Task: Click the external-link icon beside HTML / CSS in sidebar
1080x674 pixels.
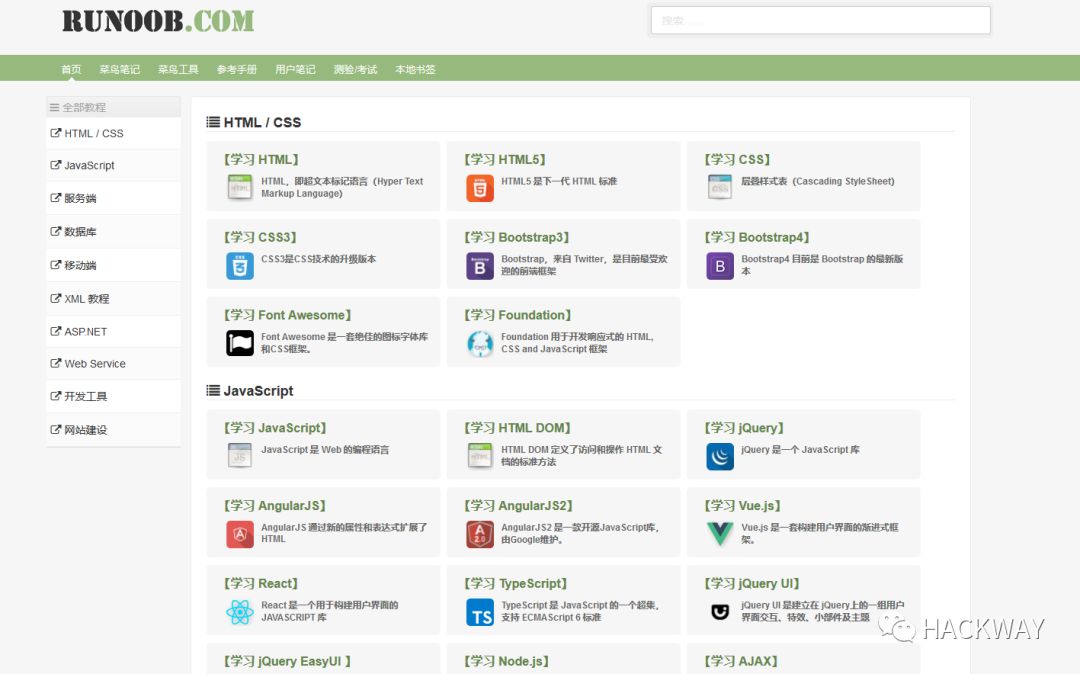Action: click(56, 133)
